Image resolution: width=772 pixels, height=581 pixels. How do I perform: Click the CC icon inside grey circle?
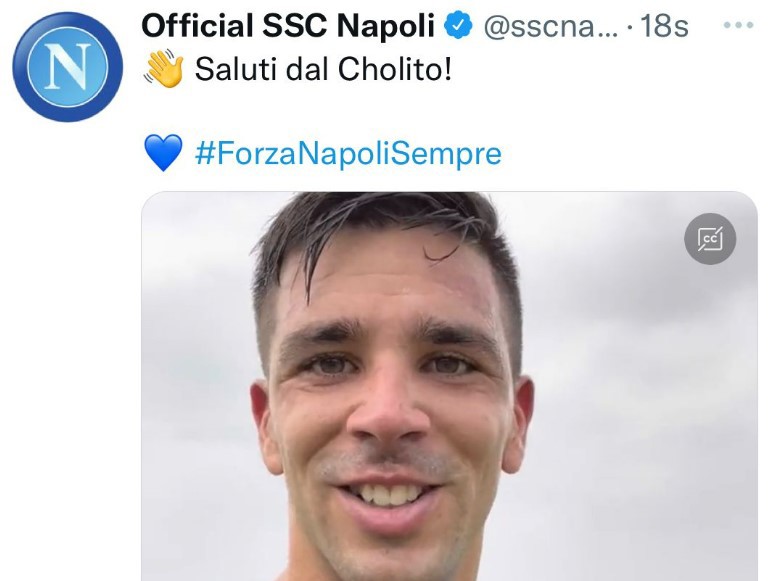pyautogui.click(x=710, y=239)
